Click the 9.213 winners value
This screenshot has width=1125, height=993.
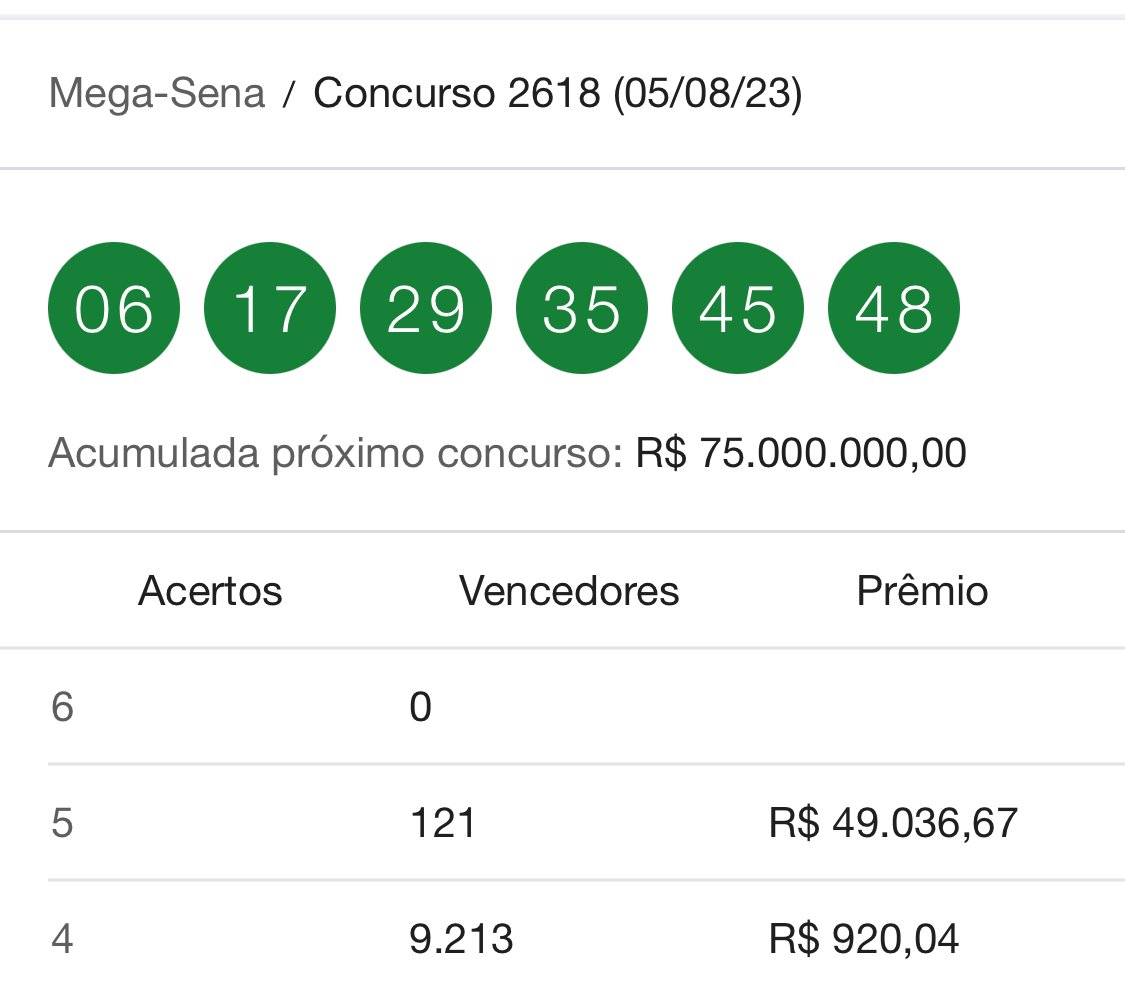461,938
